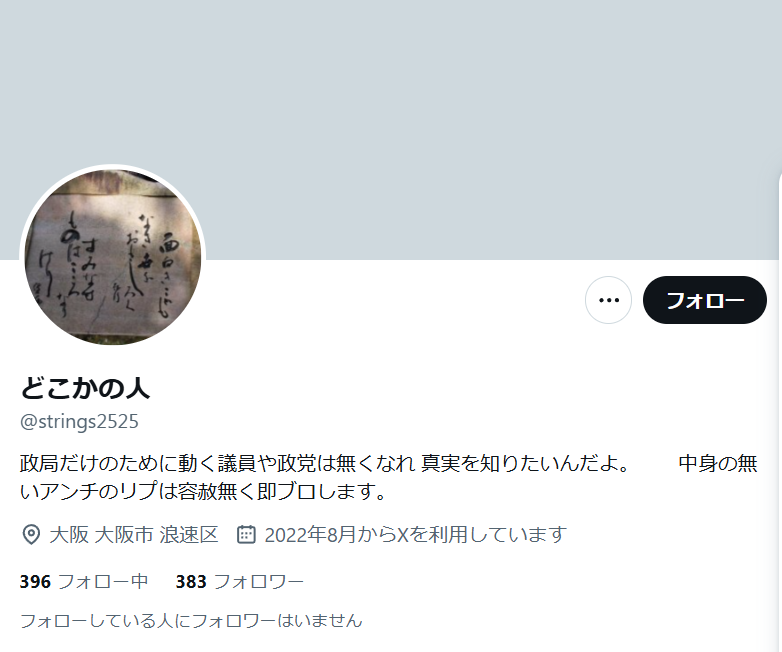Open the calligraphy profile picture
This screenshot has width=782, height=652.
pos(113,257)
